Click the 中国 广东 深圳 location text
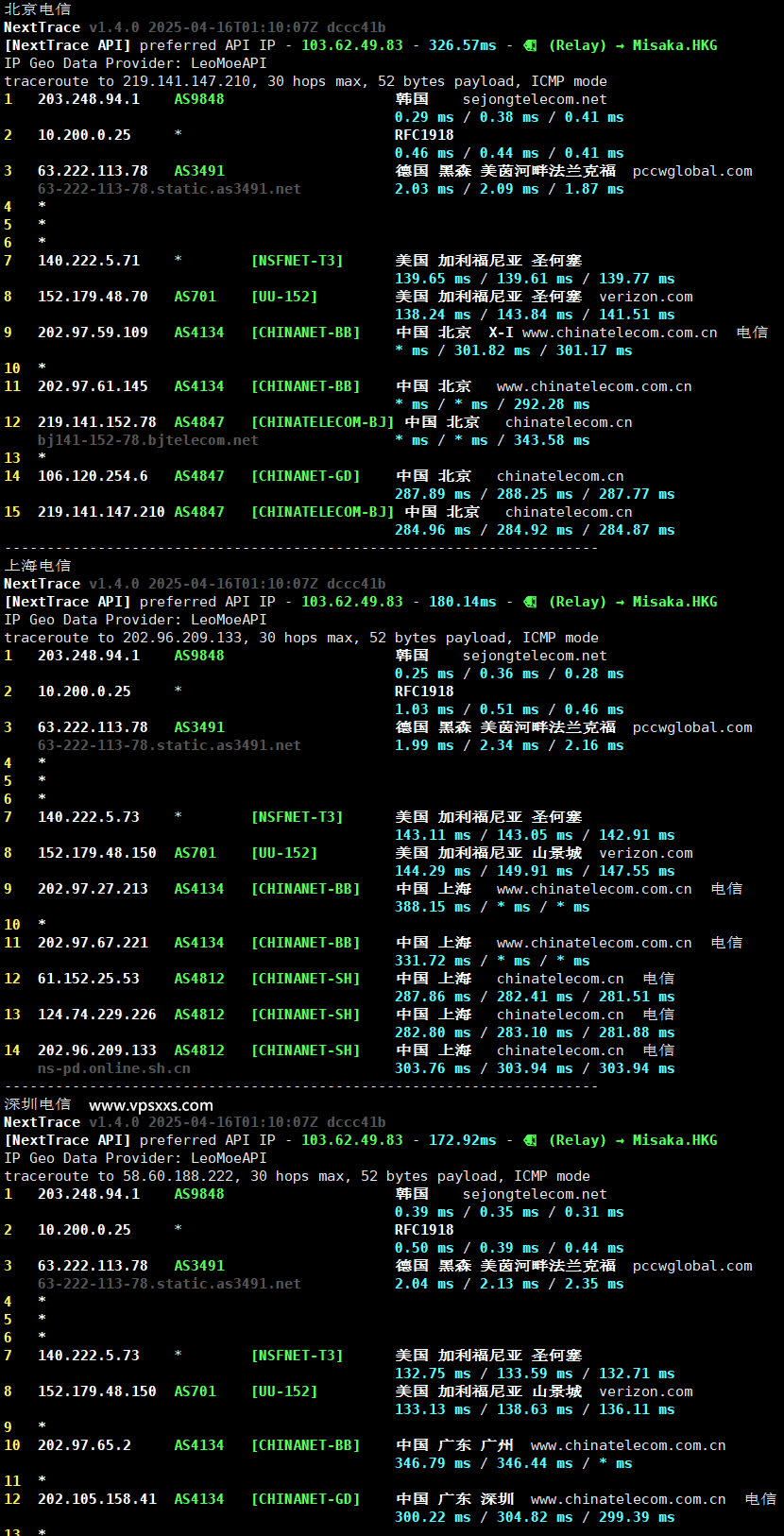The height and width of the screenshot is (1536, 784). (454, 1499)
